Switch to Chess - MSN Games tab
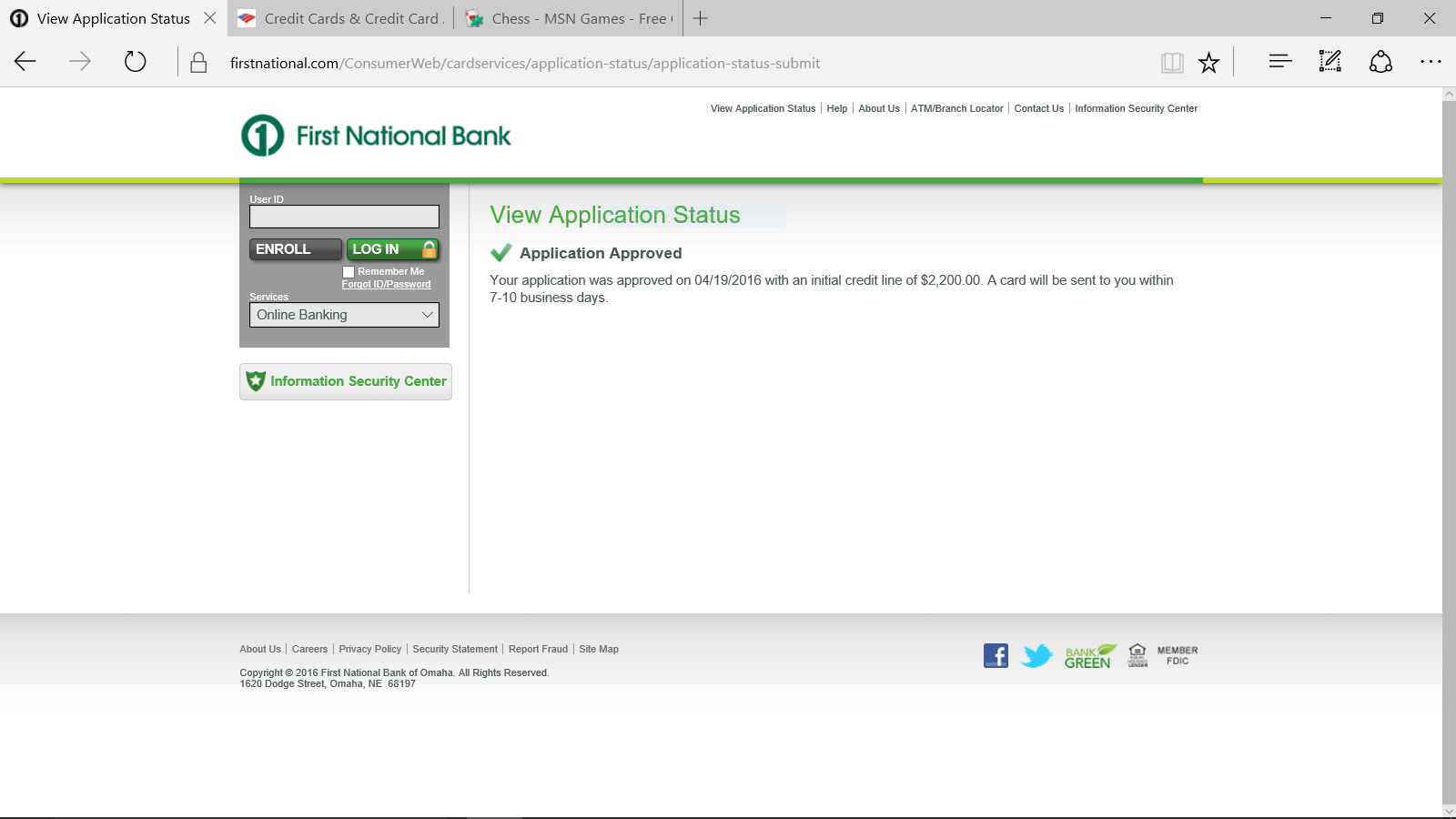1456x819 pixels. (x=569, y=18)
